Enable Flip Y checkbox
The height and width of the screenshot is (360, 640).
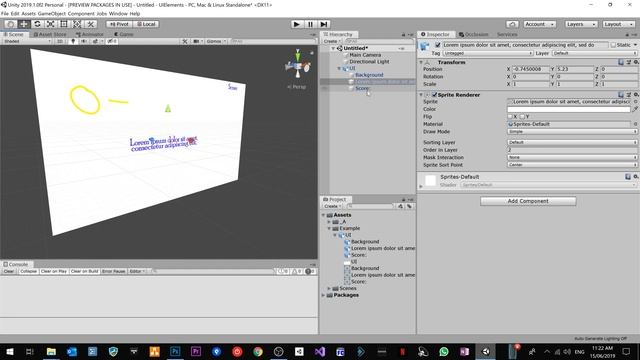pos(522,116)
